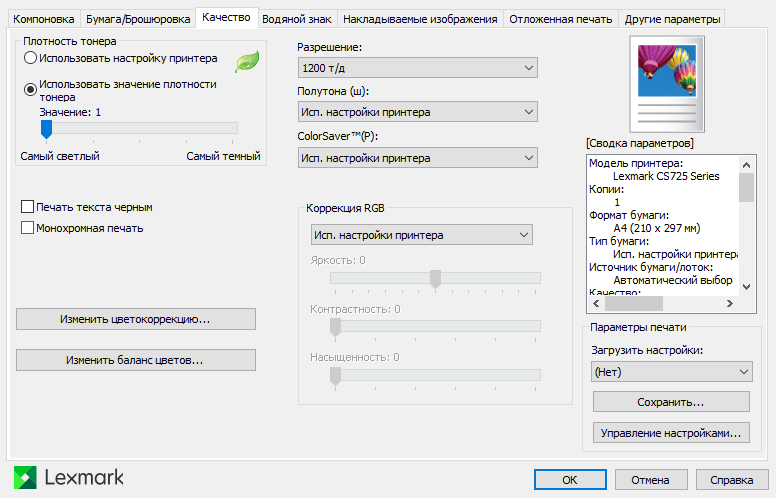Expand "Коррекция RGB" dropdown
The image size is (776, 498).
point(420,235)
